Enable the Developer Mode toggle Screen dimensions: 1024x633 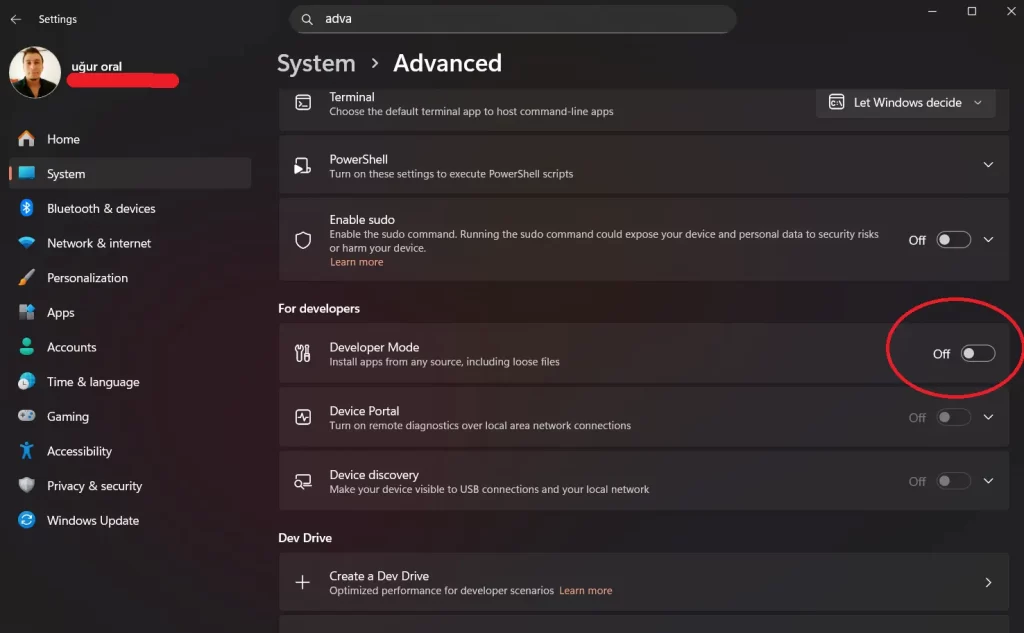(x=978, y=353)
